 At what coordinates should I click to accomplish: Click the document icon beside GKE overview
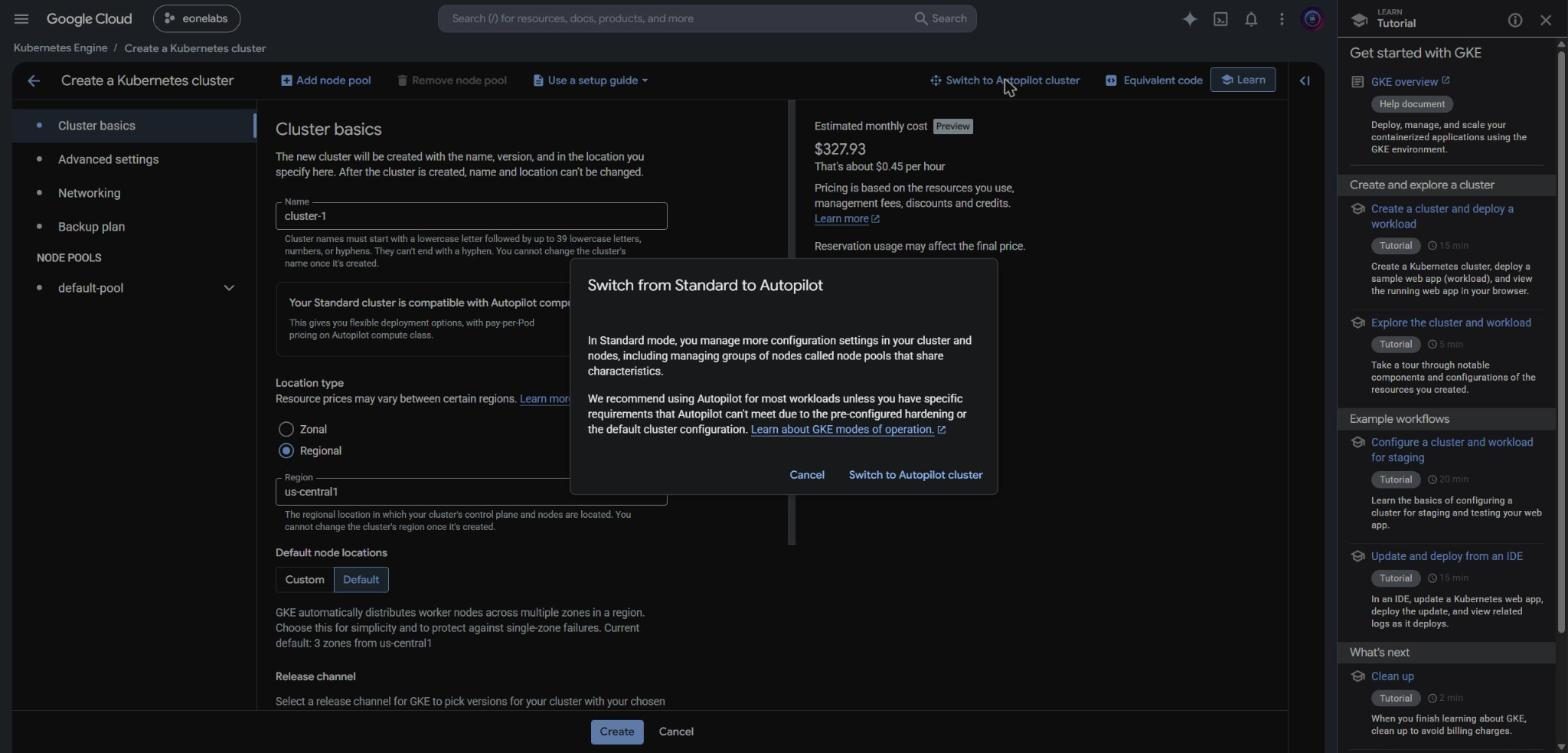click(1357, 82)
